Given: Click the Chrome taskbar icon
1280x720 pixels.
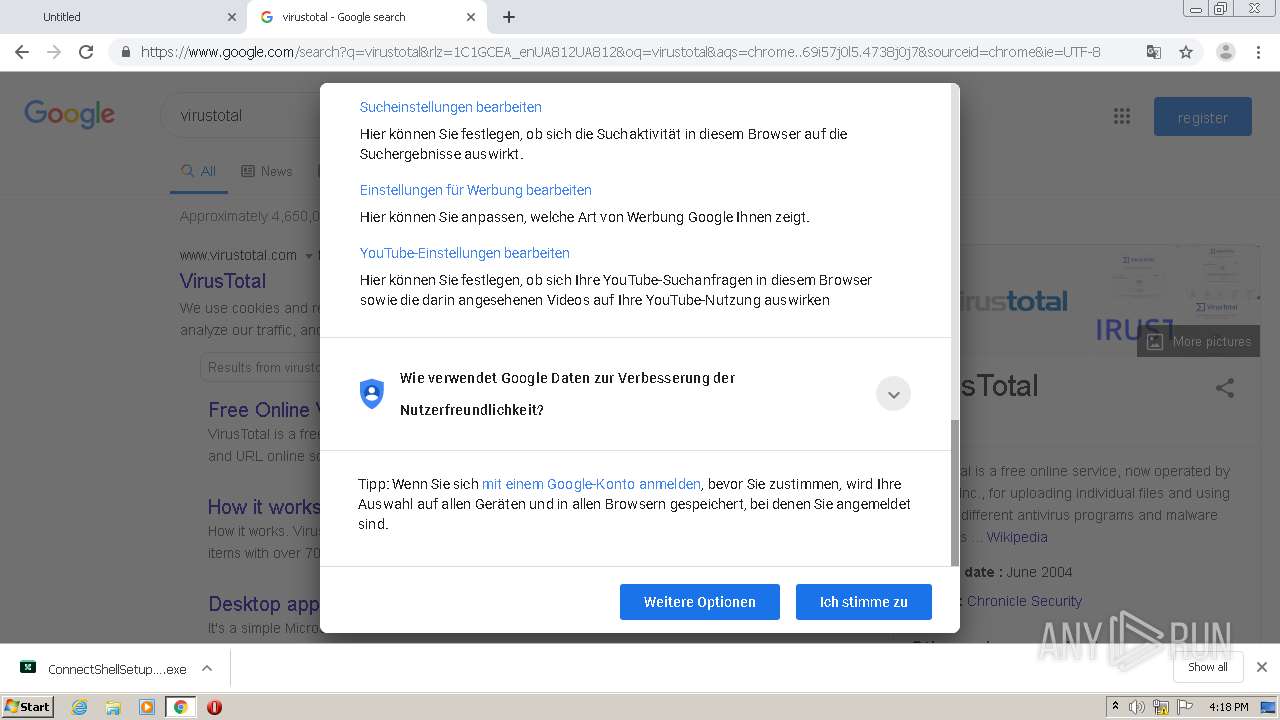Looking at the screenshot, I should 180,707.
